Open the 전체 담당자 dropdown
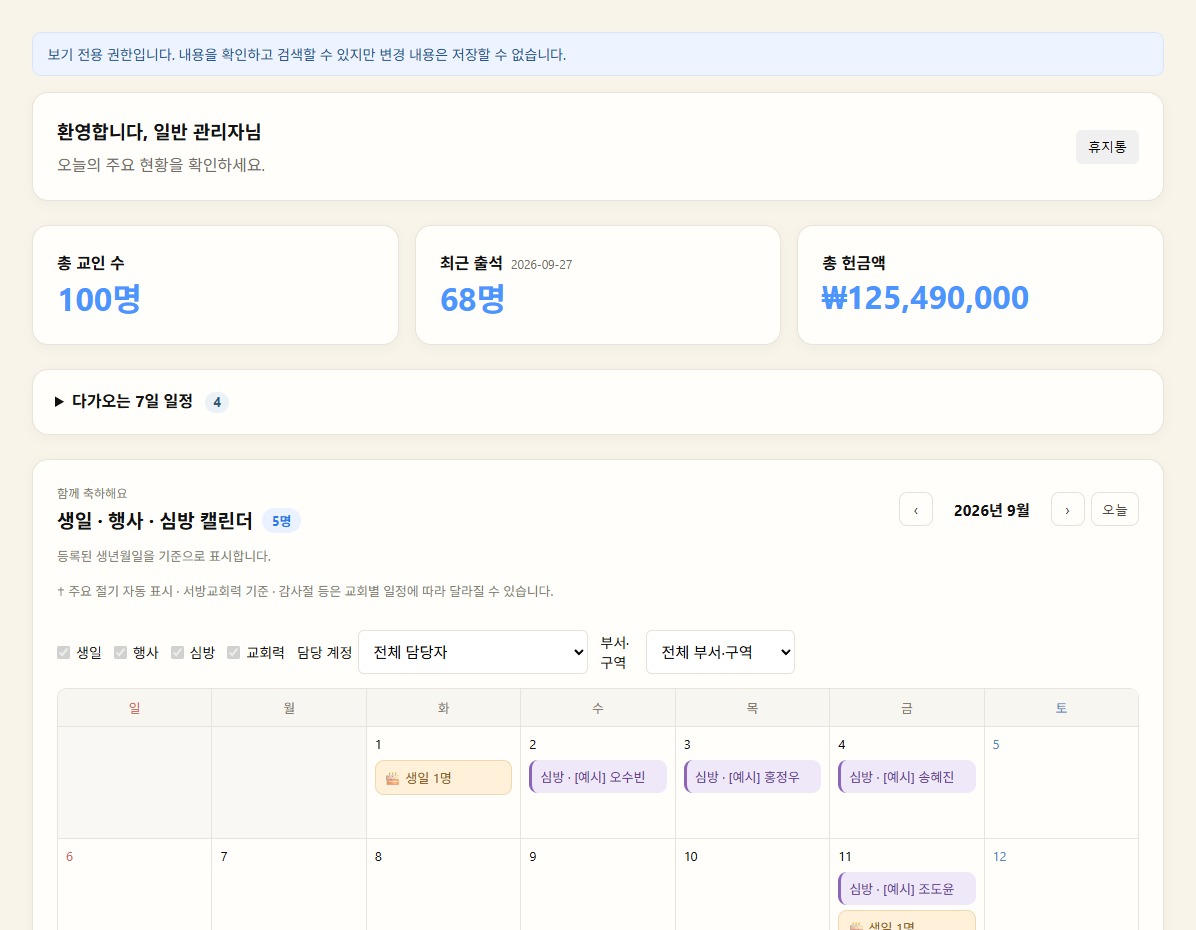 [473, 652]
